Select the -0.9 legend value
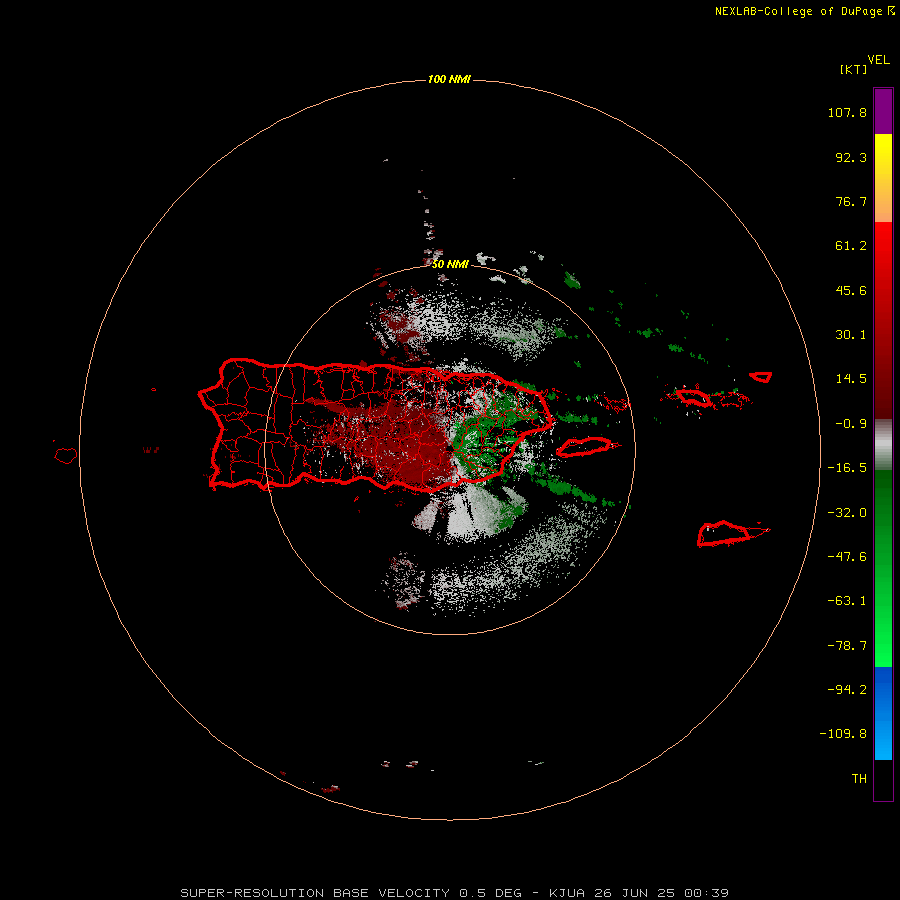The height and width of the screenshot is (900, 900). pos(851,424)
